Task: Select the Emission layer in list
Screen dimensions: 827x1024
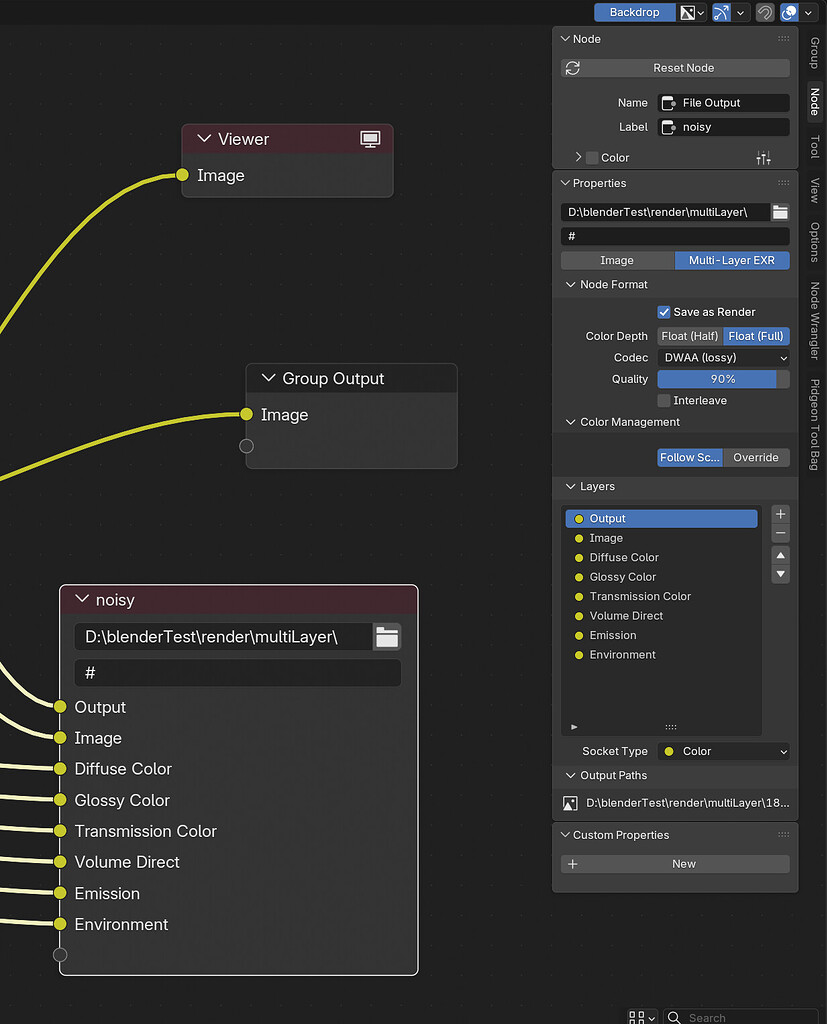Action: (661, 635)
